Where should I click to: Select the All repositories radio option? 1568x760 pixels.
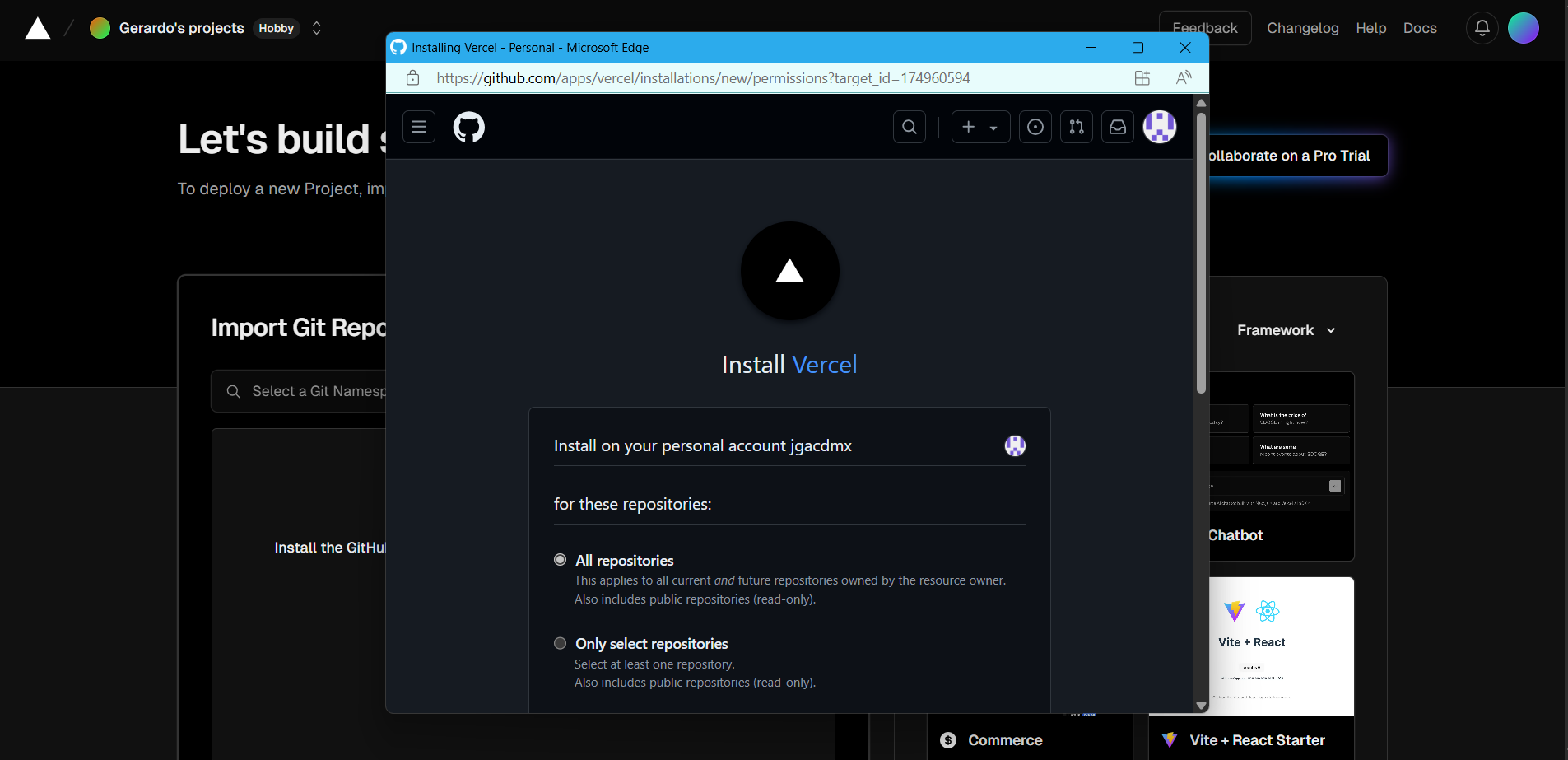(x=561, y=560)
